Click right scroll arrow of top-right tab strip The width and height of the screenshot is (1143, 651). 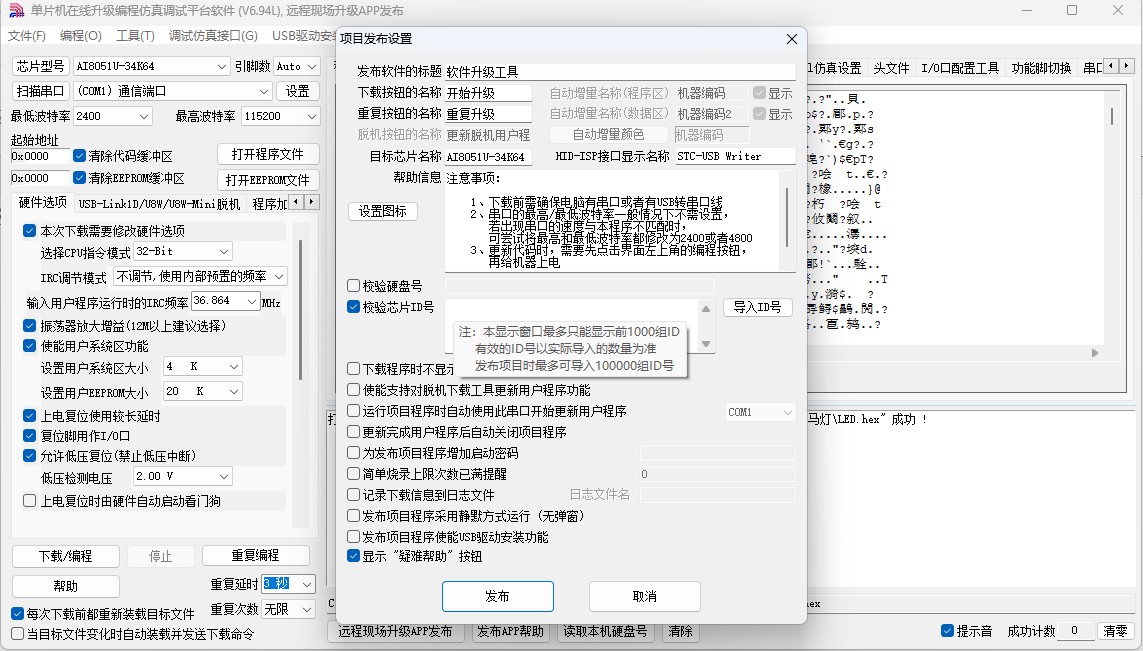click(1126, 66)
